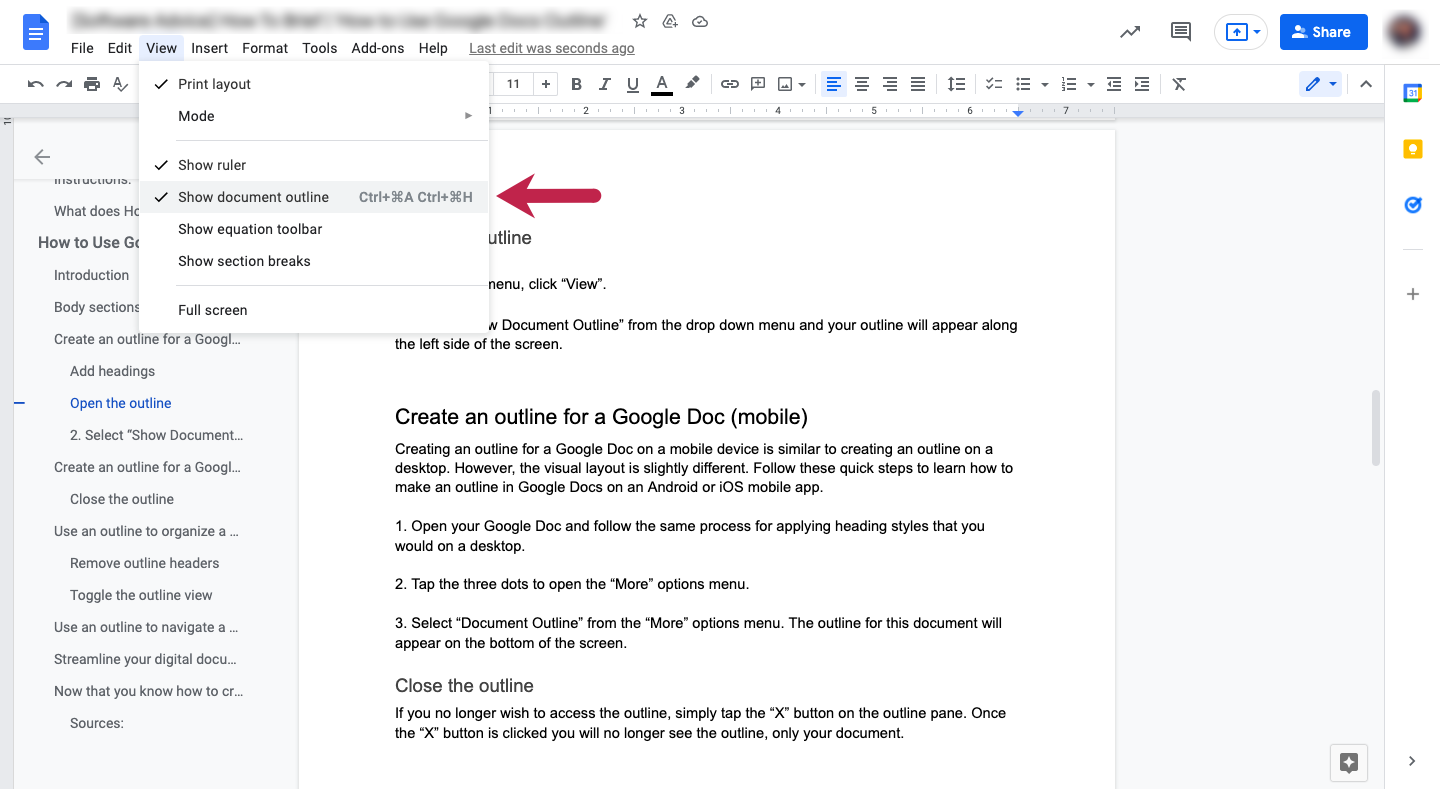The height and width of the screenshot is (789, 1440).
Task: Insert an image
Action: 784,84
